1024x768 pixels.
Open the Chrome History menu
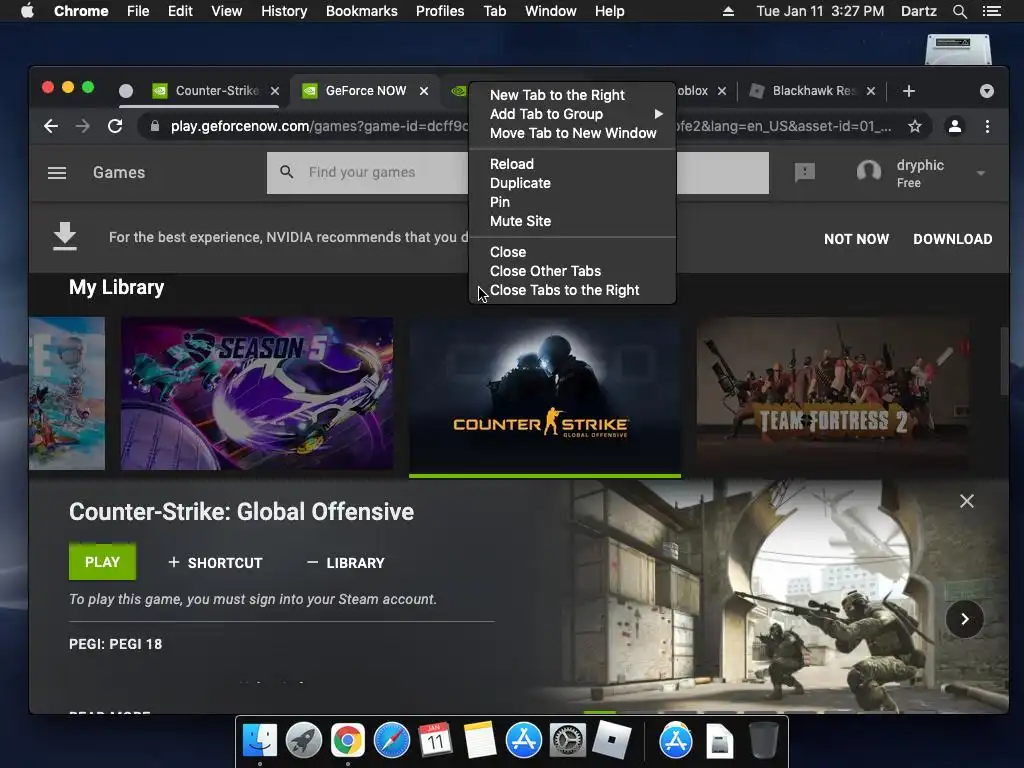coord(283,11)
